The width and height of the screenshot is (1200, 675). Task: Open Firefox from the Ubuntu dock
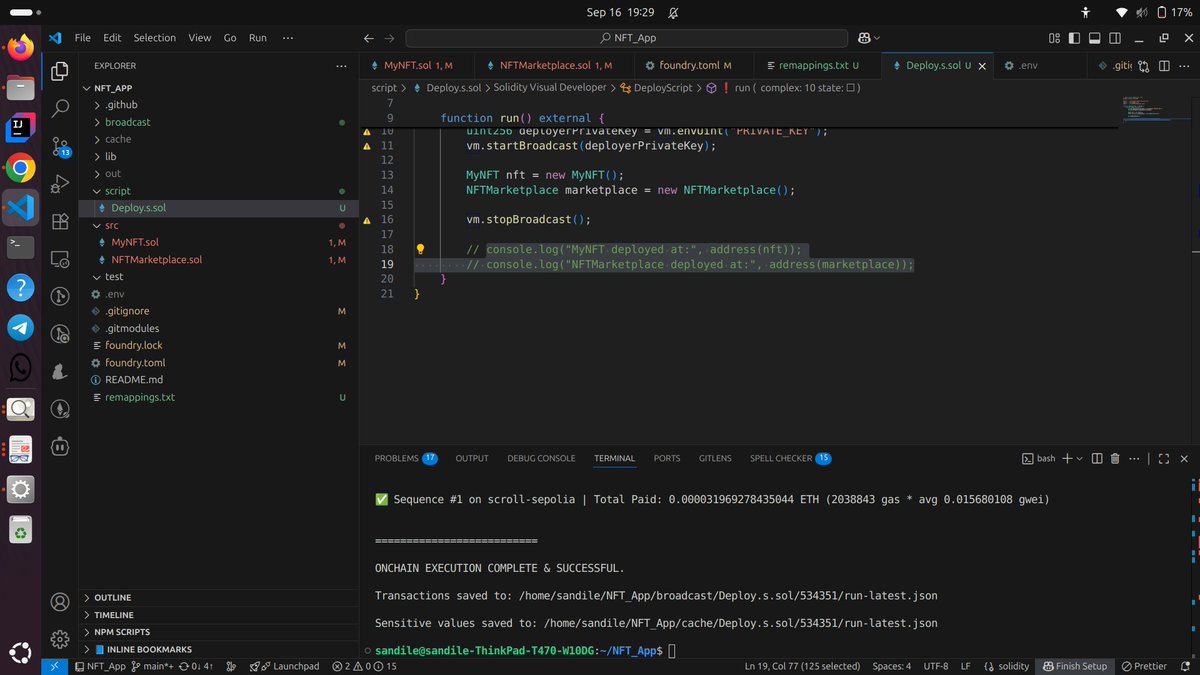[x=21, y=47]
